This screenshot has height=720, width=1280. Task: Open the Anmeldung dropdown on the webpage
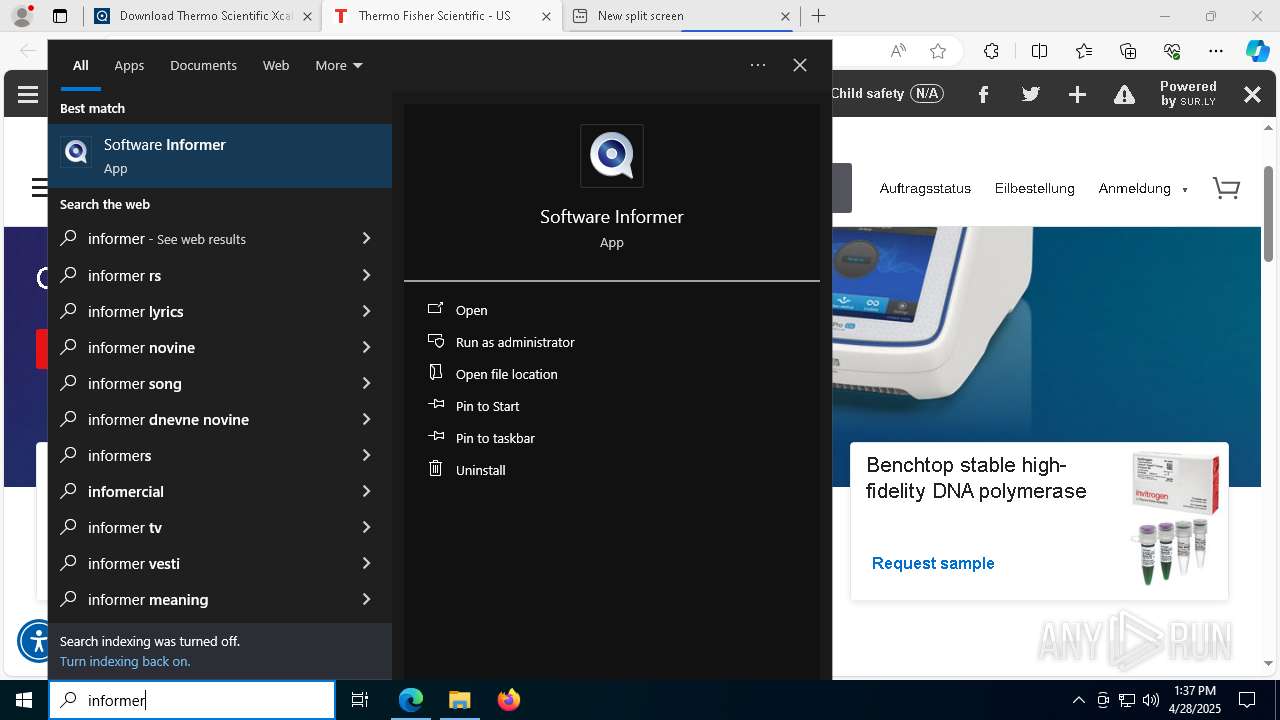coord(1143,188)
